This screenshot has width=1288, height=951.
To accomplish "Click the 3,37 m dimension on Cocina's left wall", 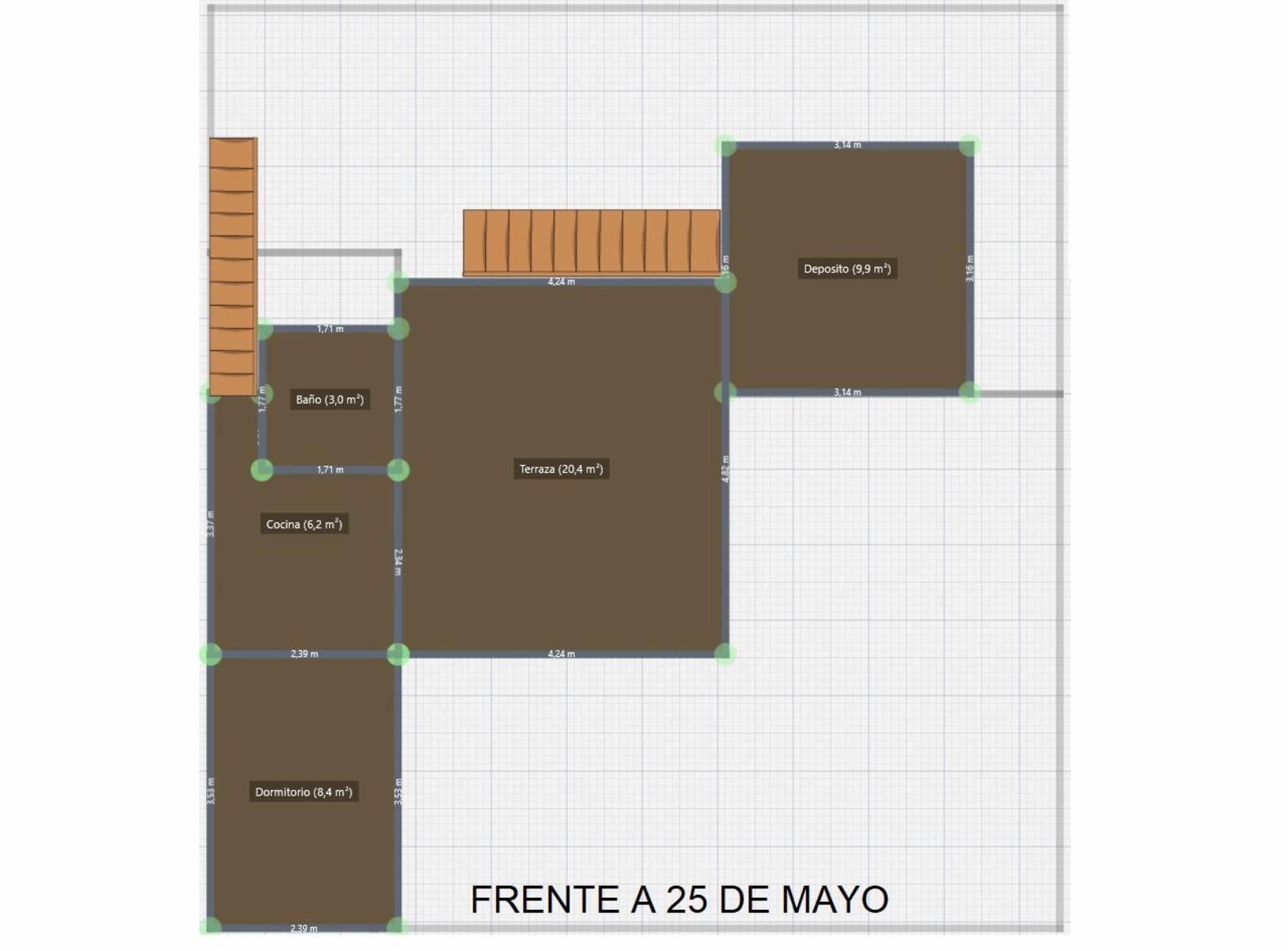I will pos(211,524).
